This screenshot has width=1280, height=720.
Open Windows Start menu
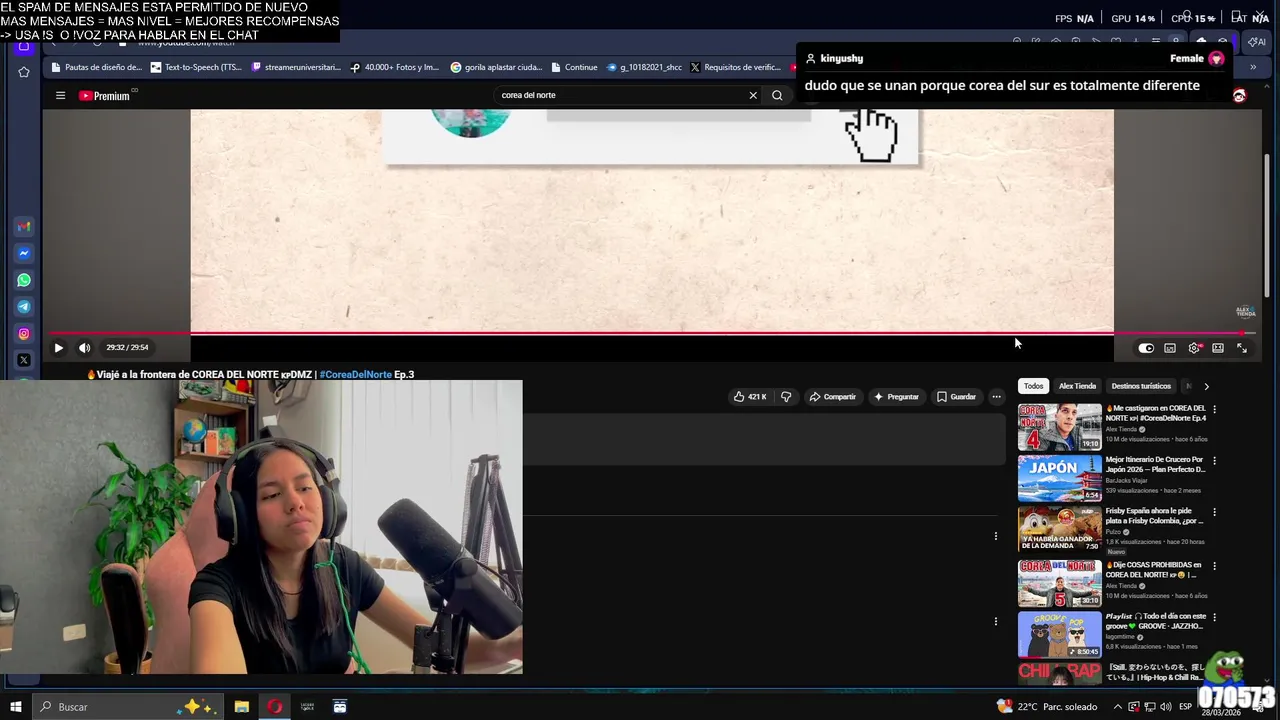(x=15, y=707)
